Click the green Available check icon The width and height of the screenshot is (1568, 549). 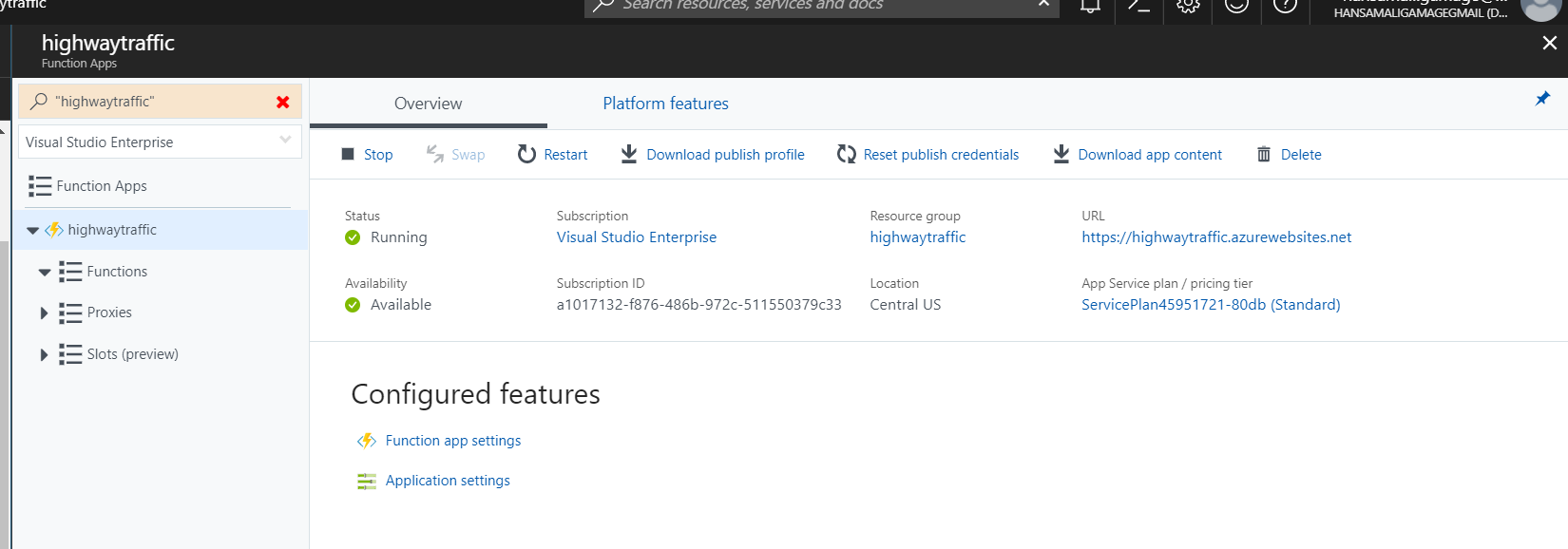pyautogui.click(x=353, y=305)
